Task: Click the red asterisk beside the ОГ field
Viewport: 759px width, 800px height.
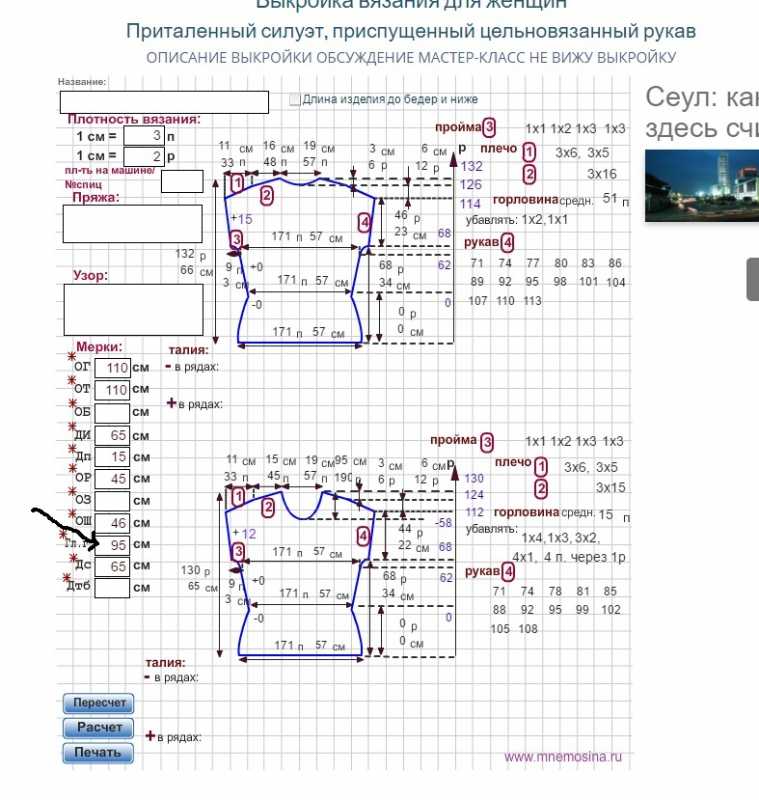Action: 71,356
